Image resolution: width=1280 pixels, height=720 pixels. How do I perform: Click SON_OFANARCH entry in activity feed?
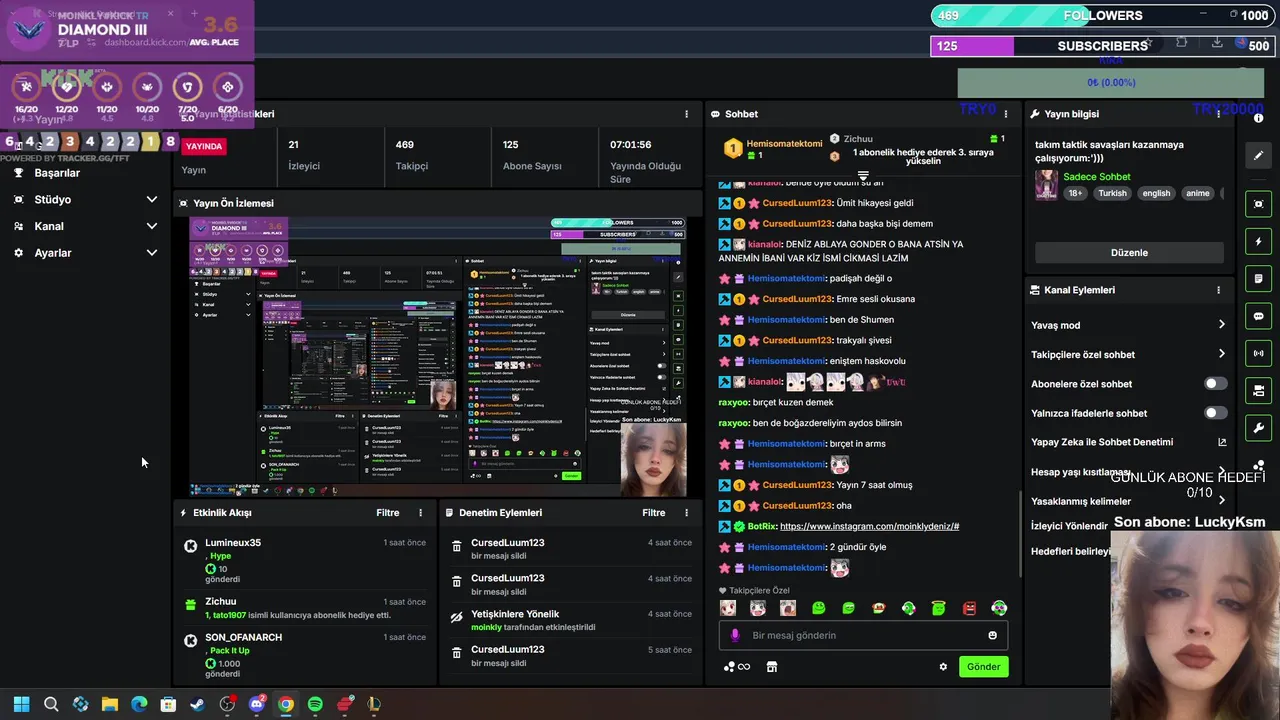(303, 653)
